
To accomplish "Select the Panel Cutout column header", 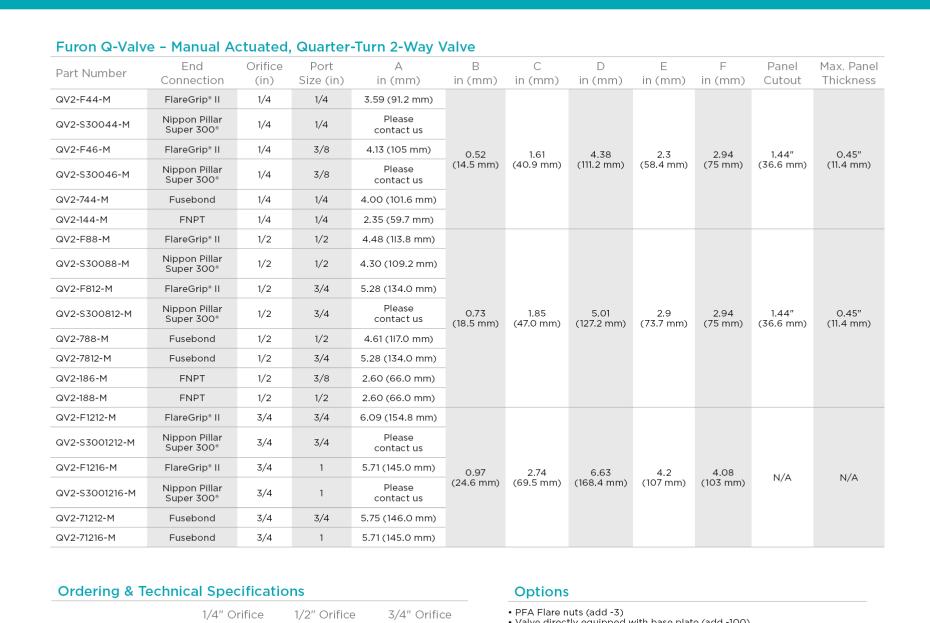I will pos(781,73).
